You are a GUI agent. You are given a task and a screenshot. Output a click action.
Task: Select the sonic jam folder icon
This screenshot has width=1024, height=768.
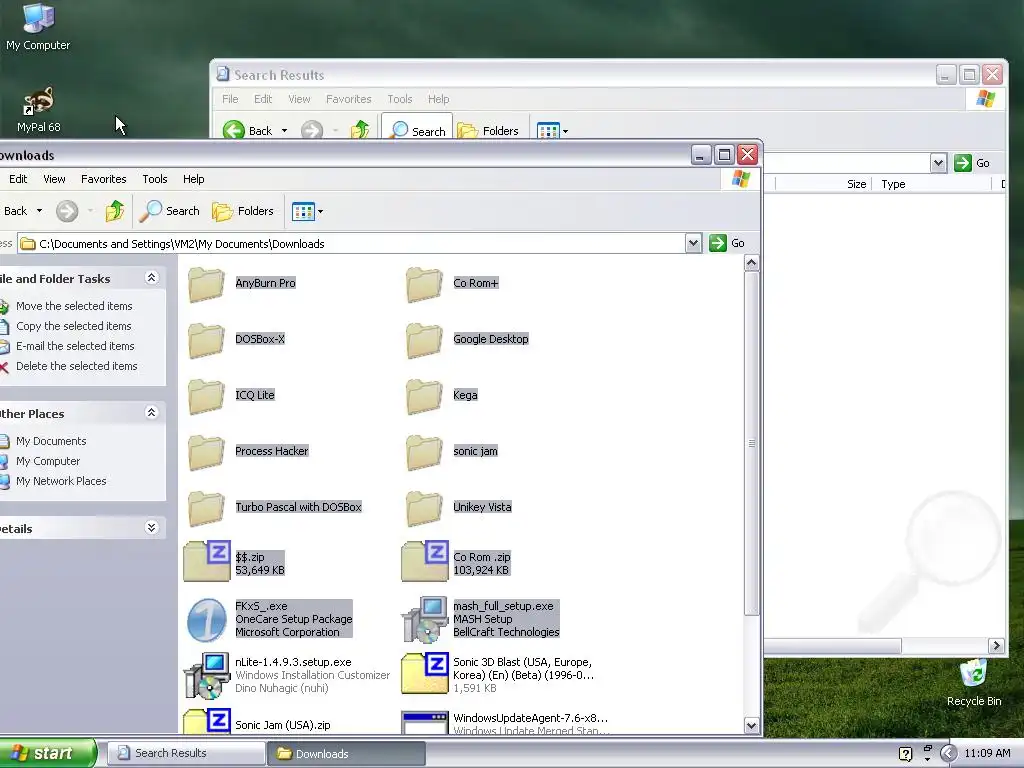tap(424, 452)
